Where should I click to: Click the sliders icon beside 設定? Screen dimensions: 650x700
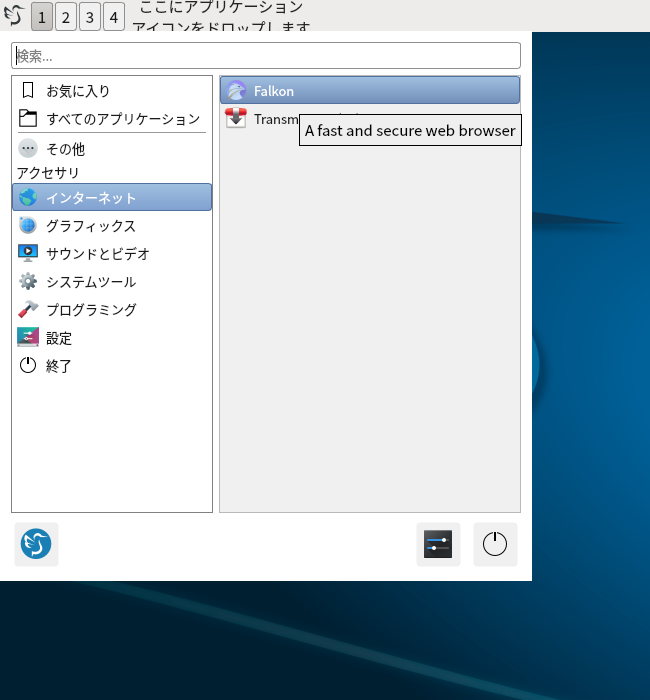pyautogui.click(x=28, y=337)
